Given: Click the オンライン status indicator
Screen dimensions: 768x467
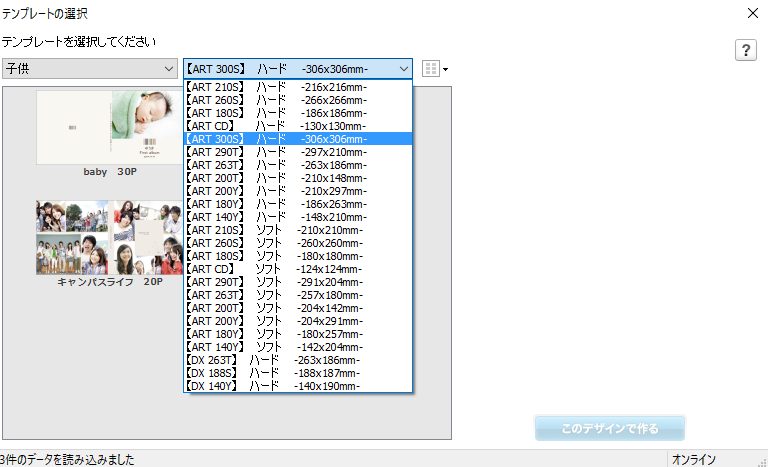Looking at the screenshot, I should coord(694,459).
